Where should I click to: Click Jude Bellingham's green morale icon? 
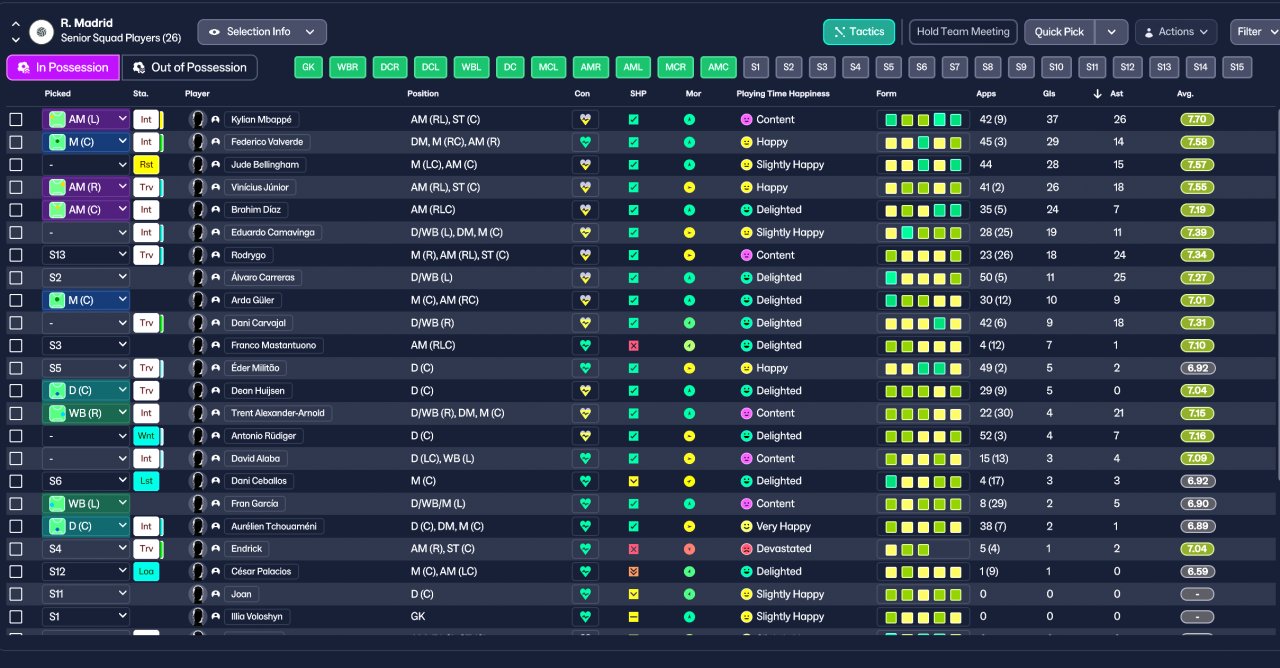pyautogui.click(x=689, y=165)
